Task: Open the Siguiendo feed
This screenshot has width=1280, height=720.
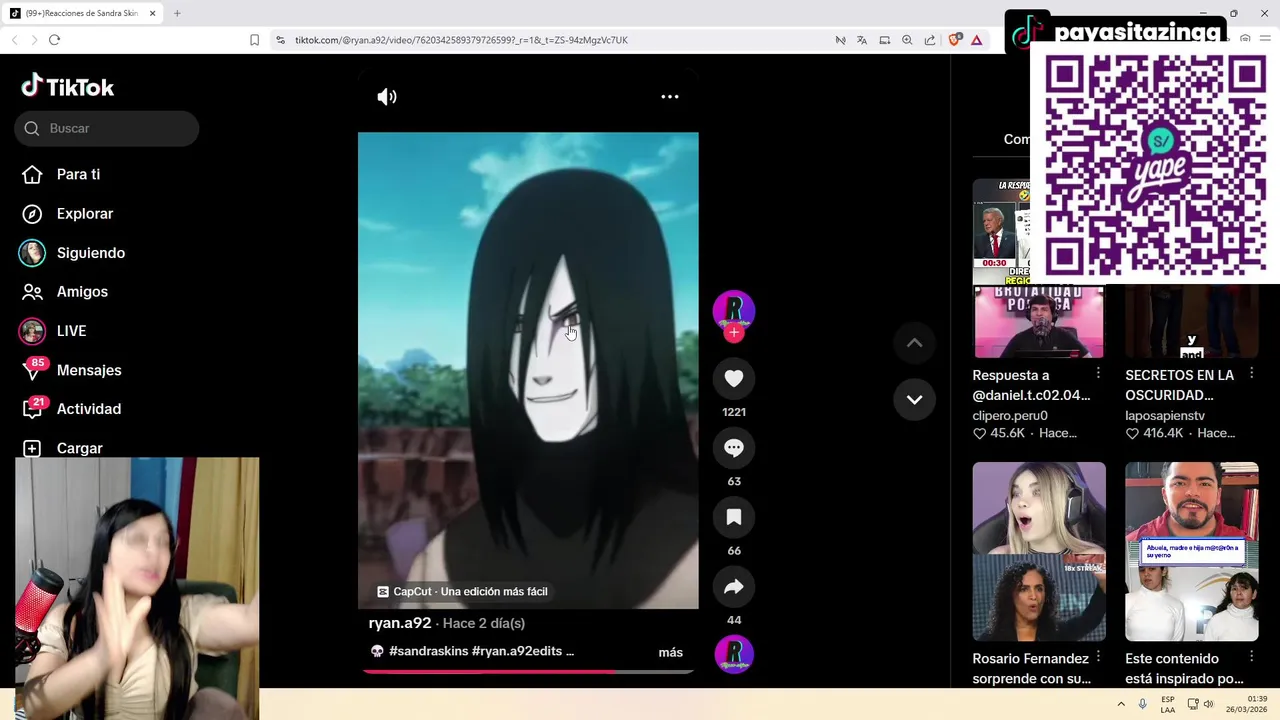Action: point(91,253)
